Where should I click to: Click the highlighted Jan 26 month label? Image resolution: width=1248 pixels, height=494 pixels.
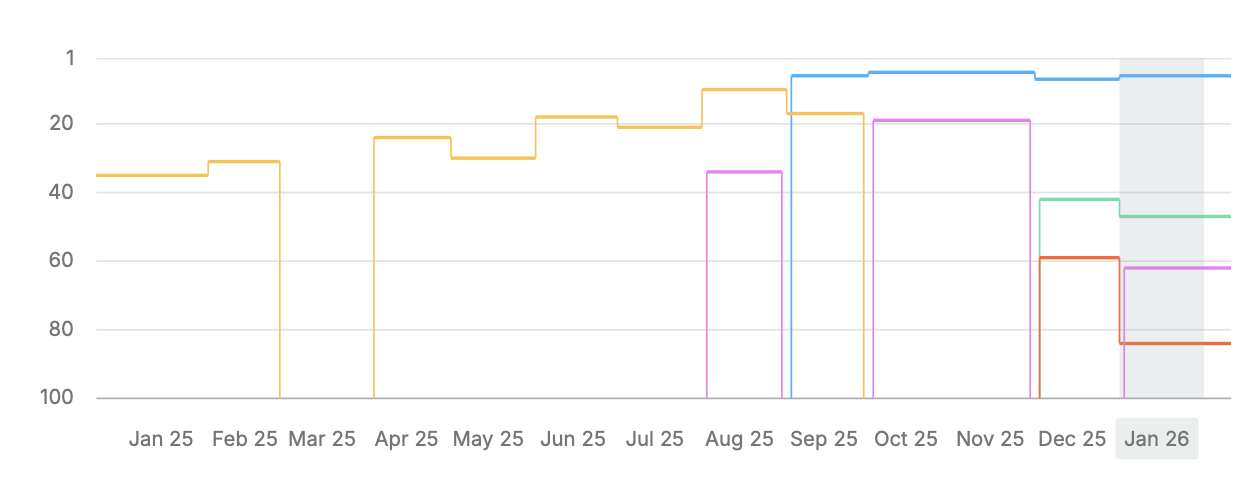click(x=1157, y=439)
